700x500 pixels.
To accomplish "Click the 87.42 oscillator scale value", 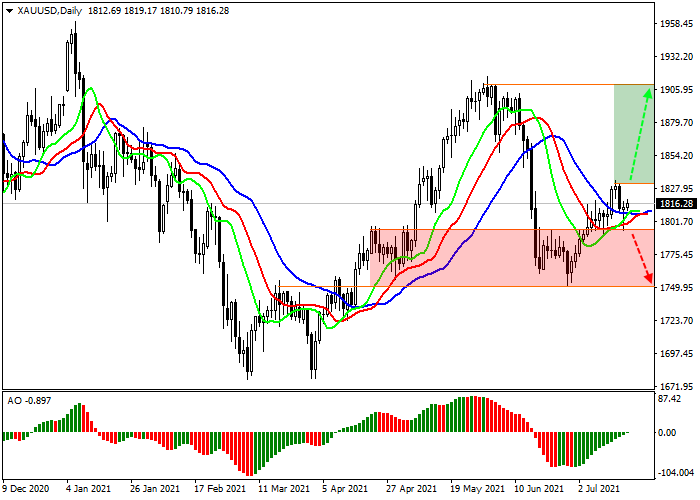I will (670, 398).
